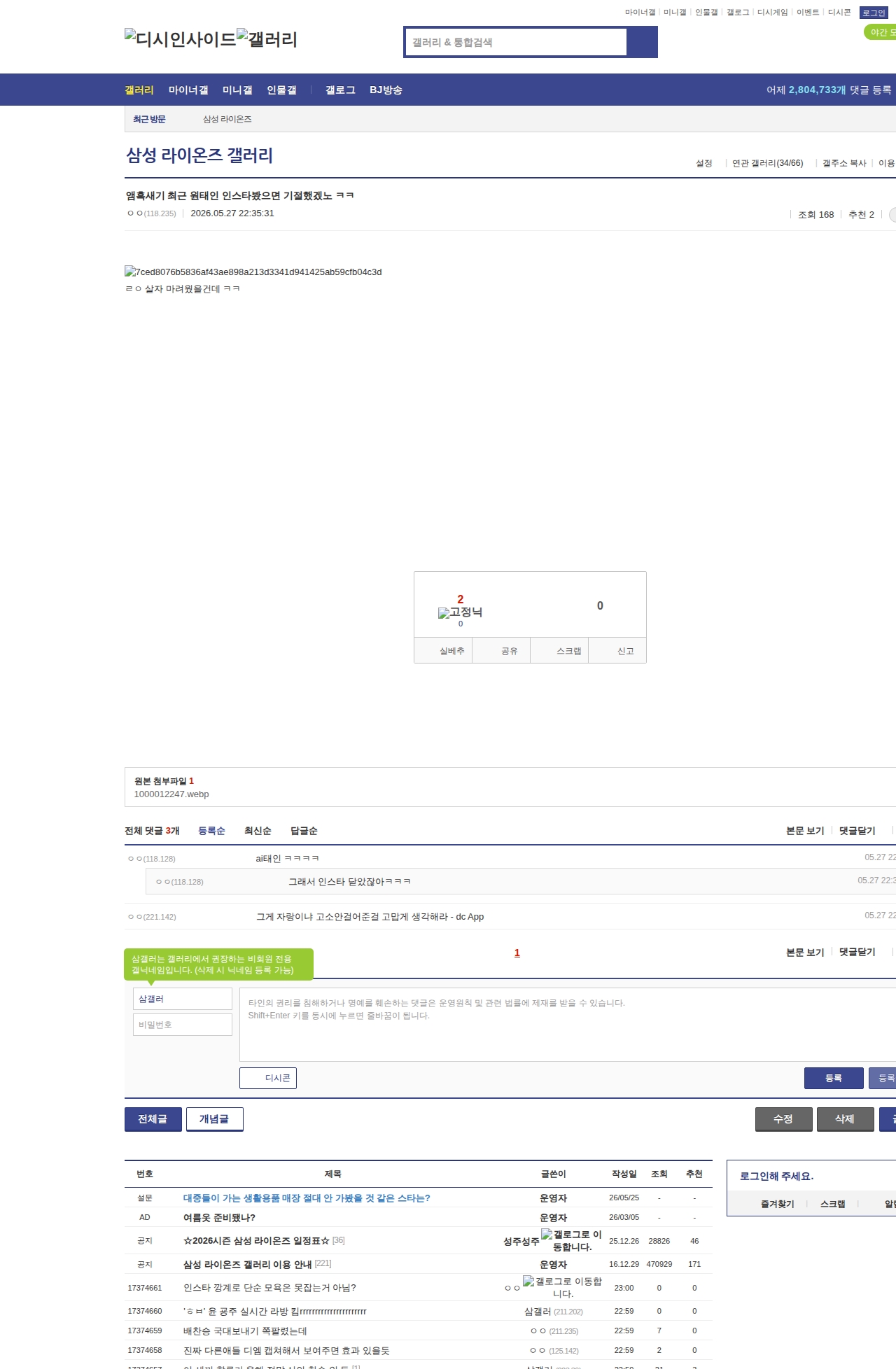
Task: Click the 수정 button
Action: [x=783, y=1119]
